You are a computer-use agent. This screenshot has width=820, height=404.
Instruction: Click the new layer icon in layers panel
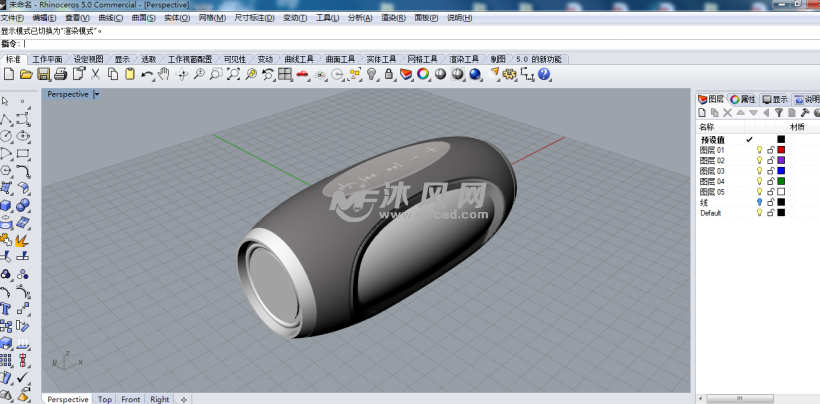pyautogui.click(x=701, y=113)
